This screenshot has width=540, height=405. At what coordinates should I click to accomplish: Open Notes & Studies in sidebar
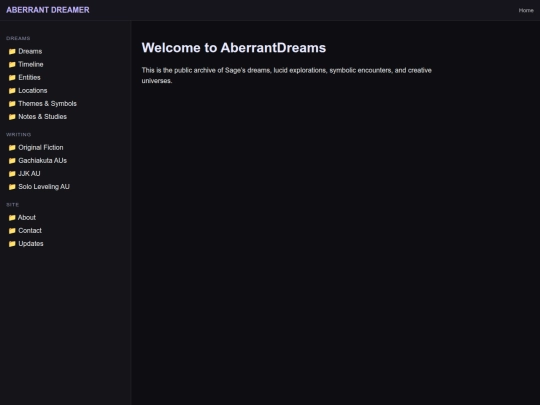pyautogui.click(x=42, y=117)
